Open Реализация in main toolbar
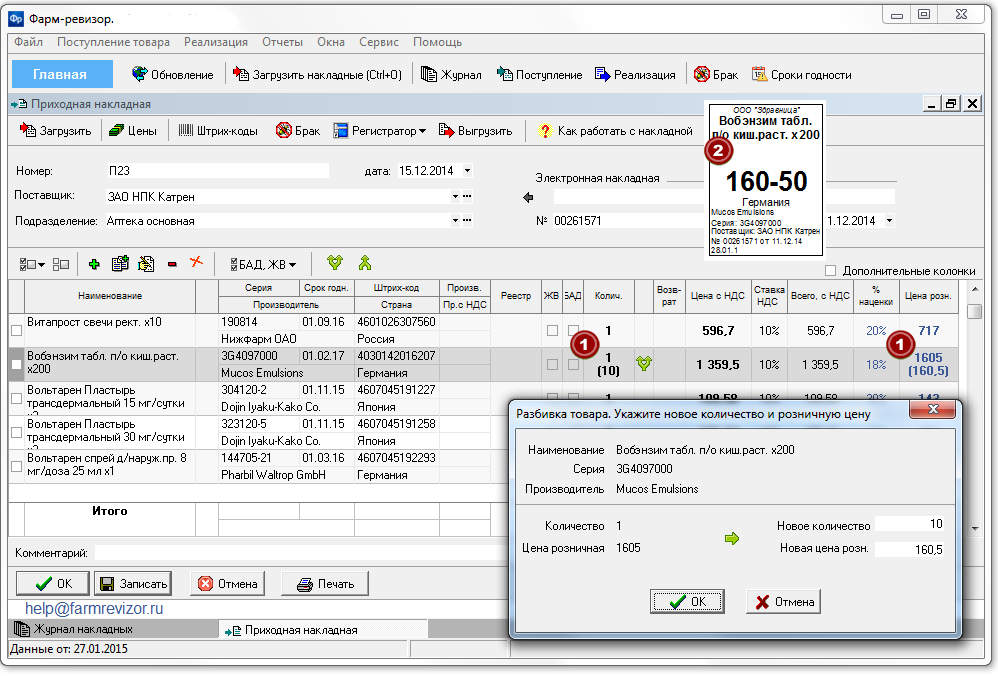This screenshot has width=998, height=676. click(x=635, y=74)
